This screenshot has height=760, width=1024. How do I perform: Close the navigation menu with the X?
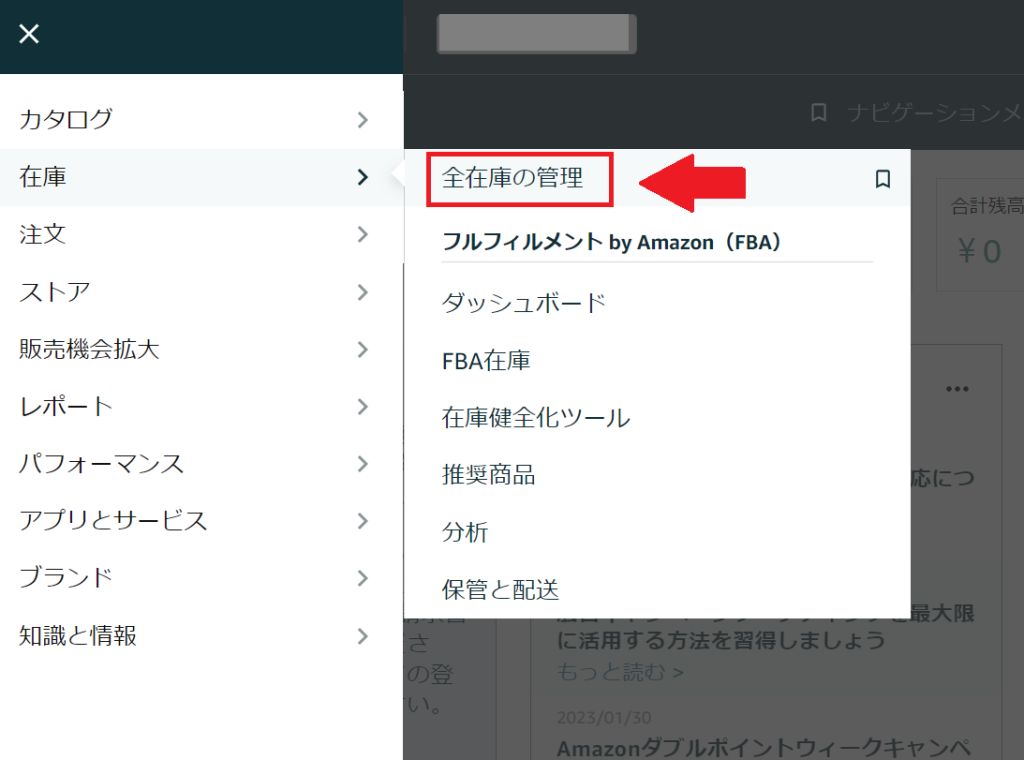click(29, 33)
